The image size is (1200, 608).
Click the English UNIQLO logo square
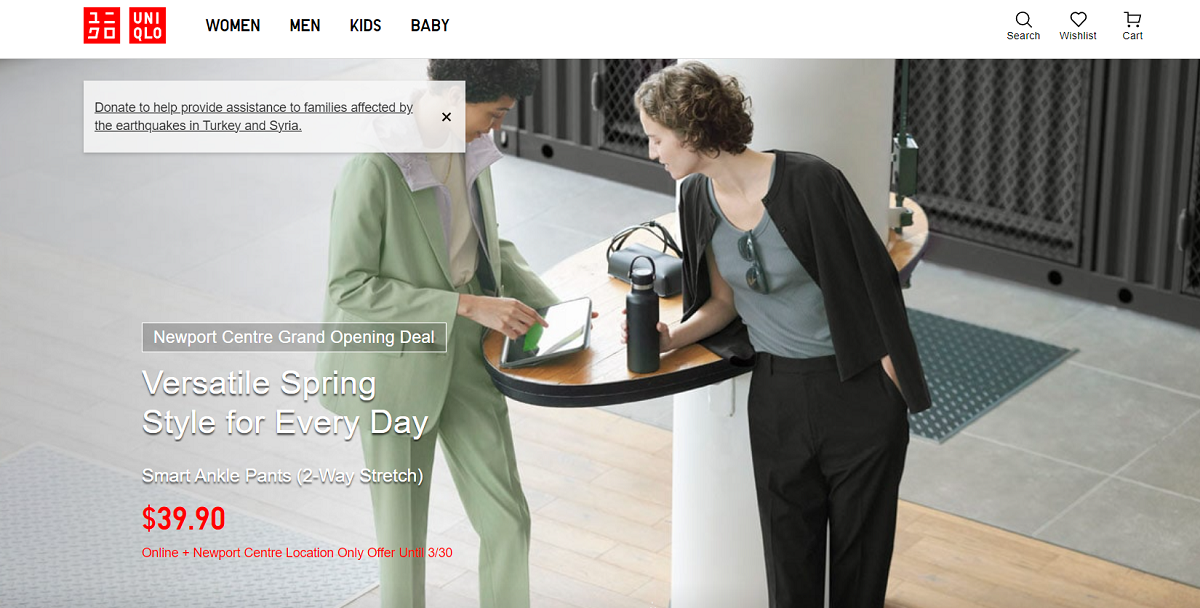point(147,25)
